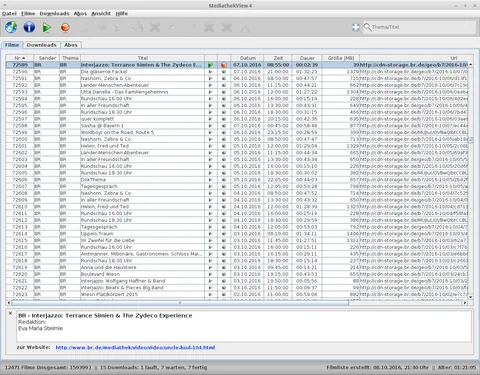Open the blue info icon in the toolbar
Viewport: 480px width, 375px height.
(x=29, y=27)
